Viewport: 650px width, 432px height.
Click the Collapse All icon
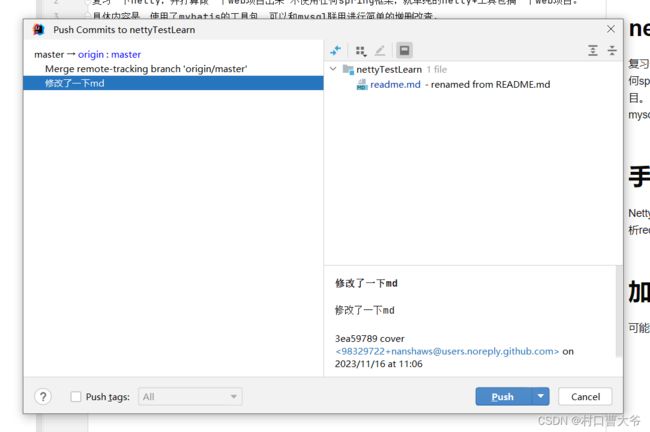(612, 51)
